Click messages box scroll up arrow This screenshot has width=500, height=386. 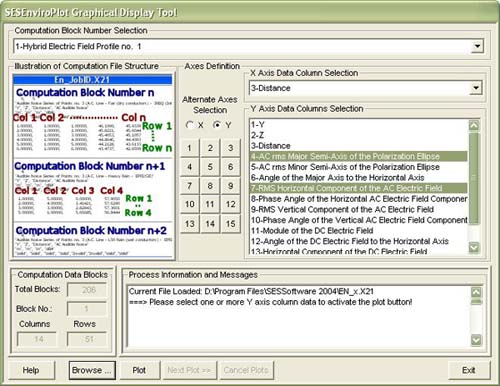[x=476, y=292]
